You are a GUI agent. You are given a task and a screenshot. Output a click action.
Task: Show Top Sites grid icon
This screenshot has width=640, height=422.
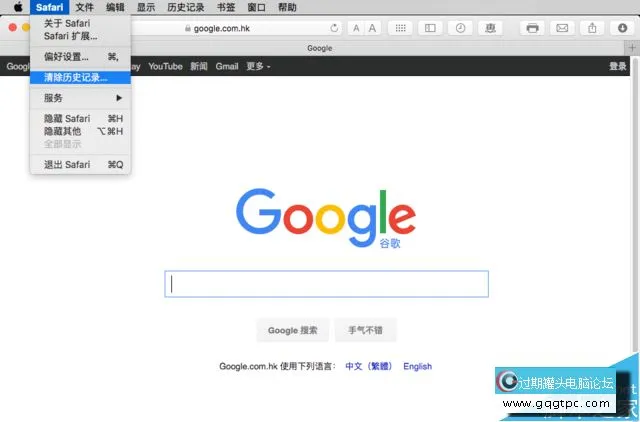point(400,28)
